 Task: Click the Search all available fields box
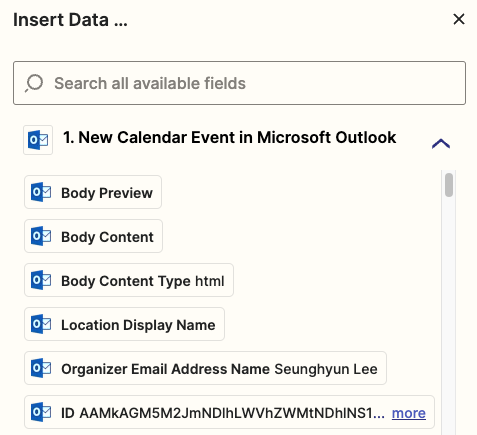239,83
